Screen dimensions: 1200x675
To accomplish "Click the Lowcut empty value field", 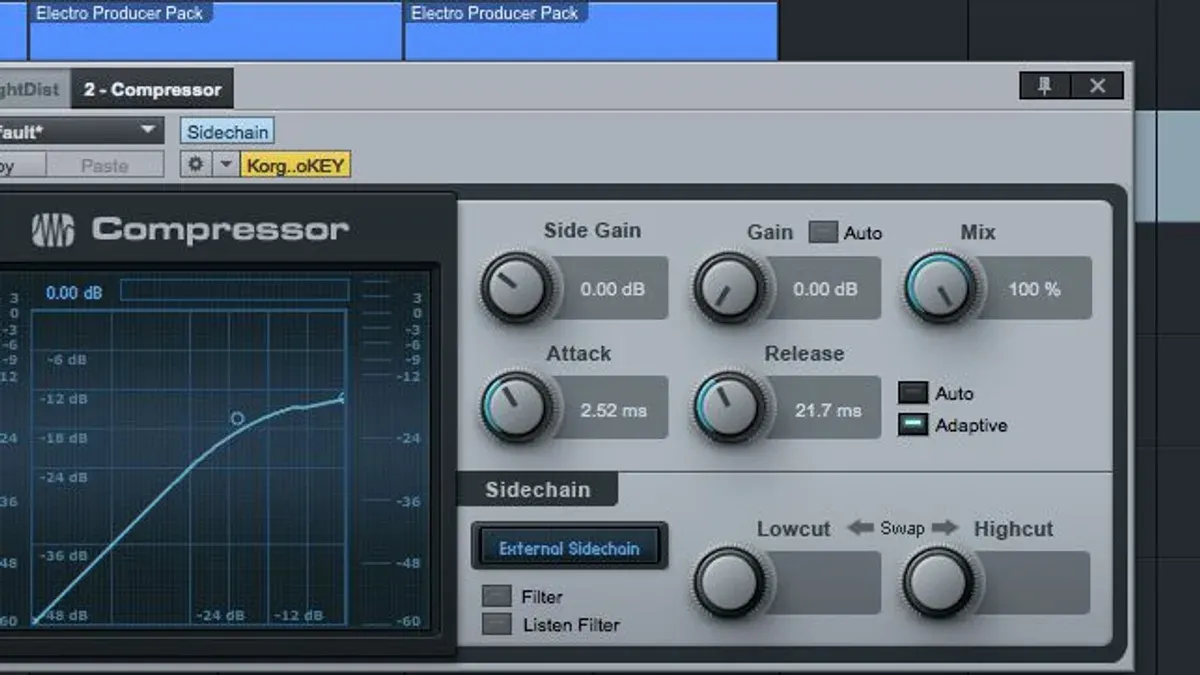I will [825, 583].
